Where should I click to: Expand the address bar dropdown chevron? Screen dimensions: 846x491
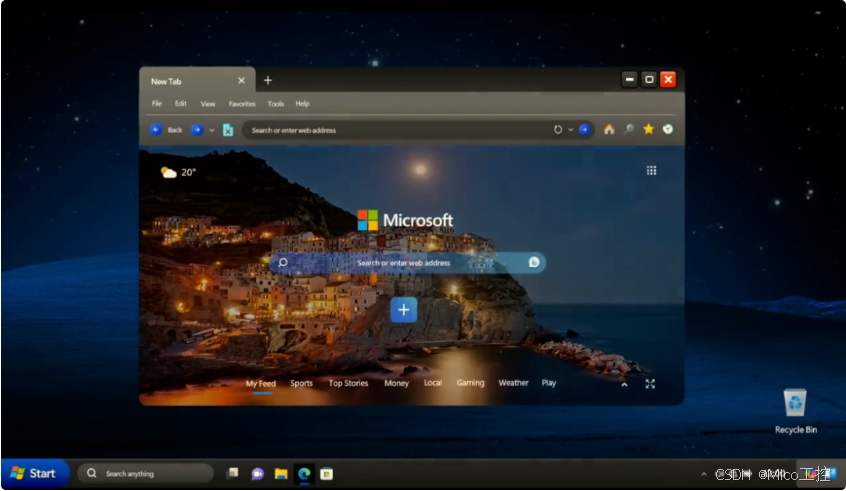point(570,130)
